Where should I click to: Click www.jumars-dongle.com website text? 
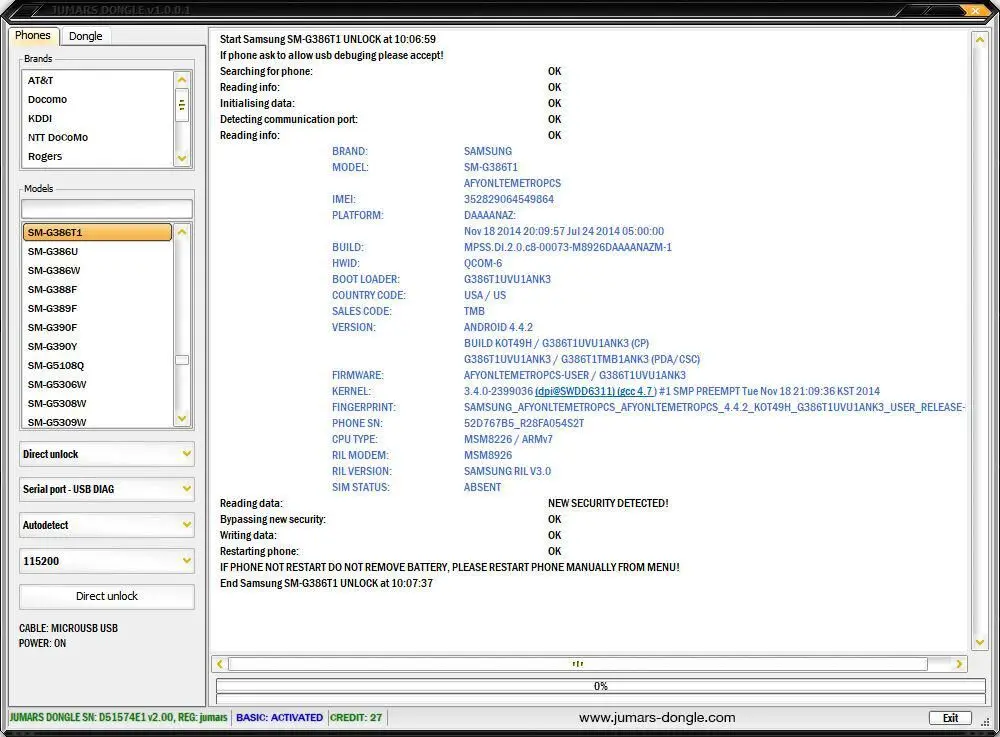click(657, 718)
